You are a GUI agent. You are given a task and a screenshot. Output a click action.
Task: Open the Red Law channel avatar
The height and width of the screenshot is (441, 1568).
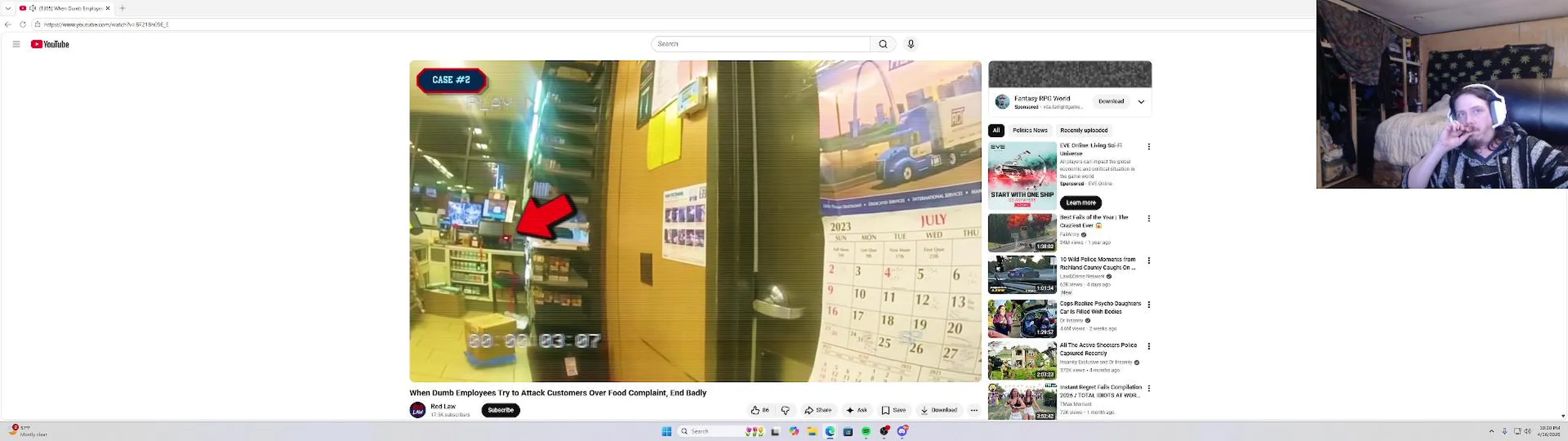tap(418, 410)
